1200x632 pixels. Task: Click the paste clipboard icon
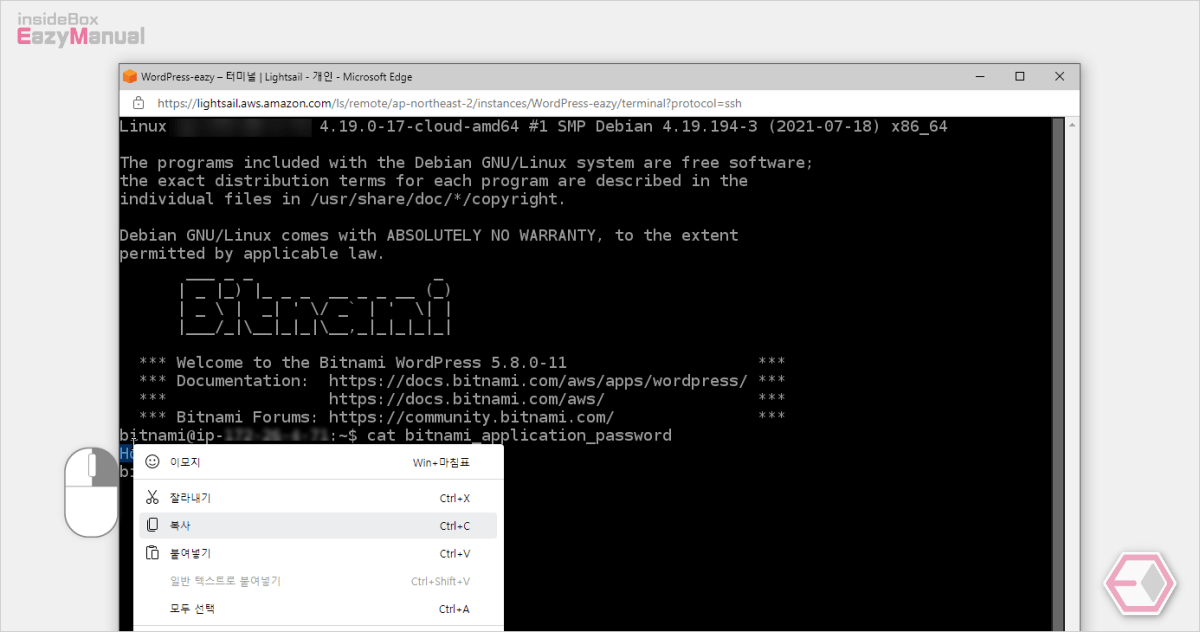[152, 553]
